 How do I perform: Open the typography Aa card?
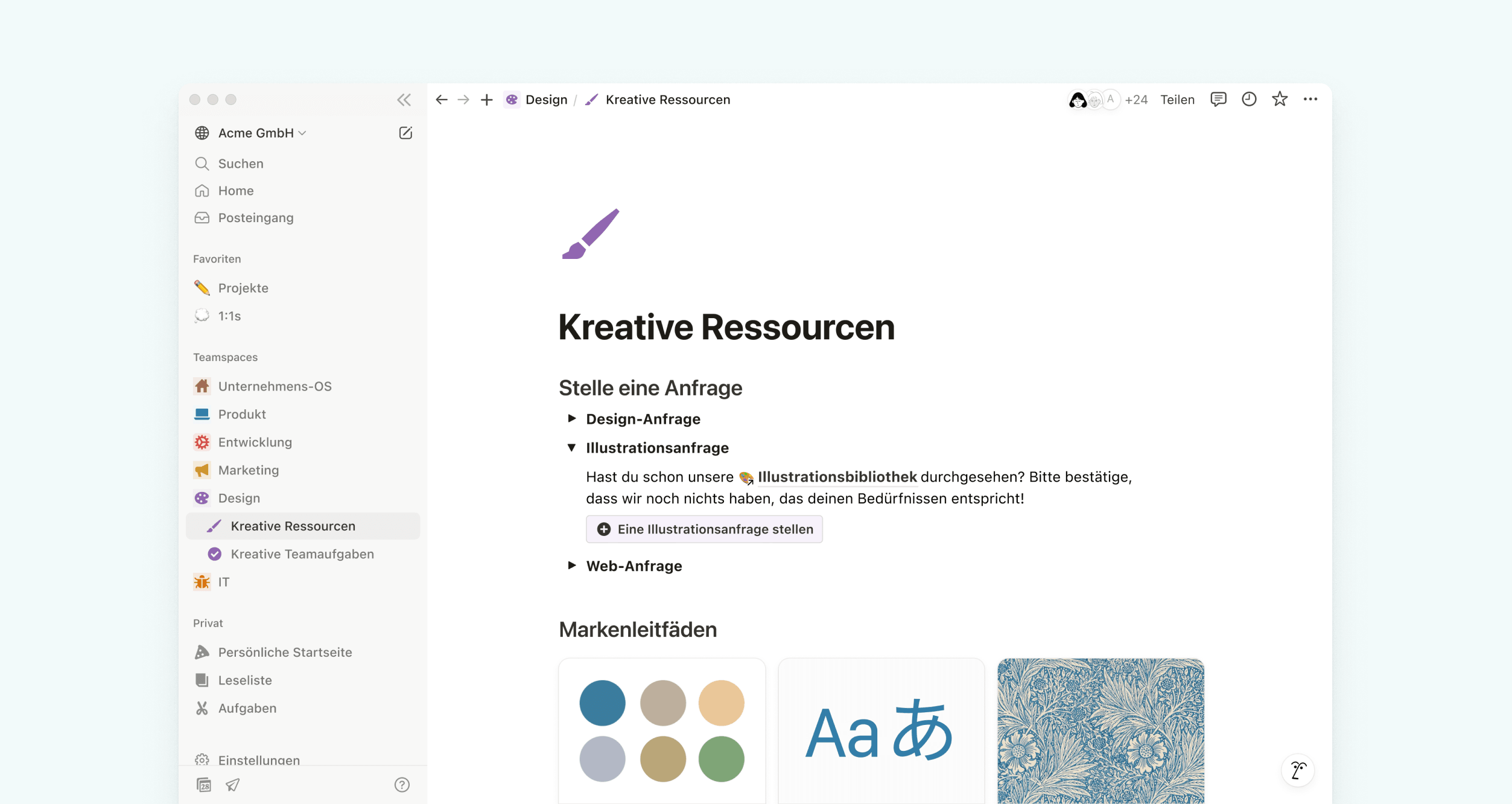(881, 731)
